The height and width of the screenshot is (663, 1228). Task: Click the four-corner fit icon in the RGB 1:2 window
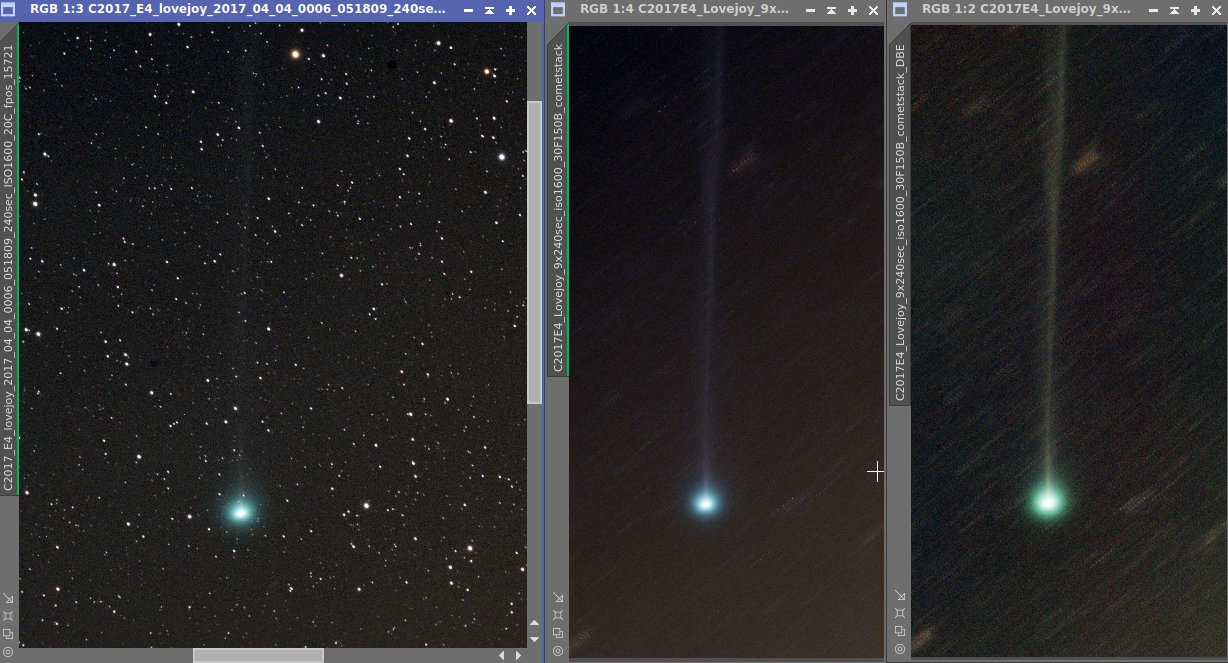click(x=899, y=614)
